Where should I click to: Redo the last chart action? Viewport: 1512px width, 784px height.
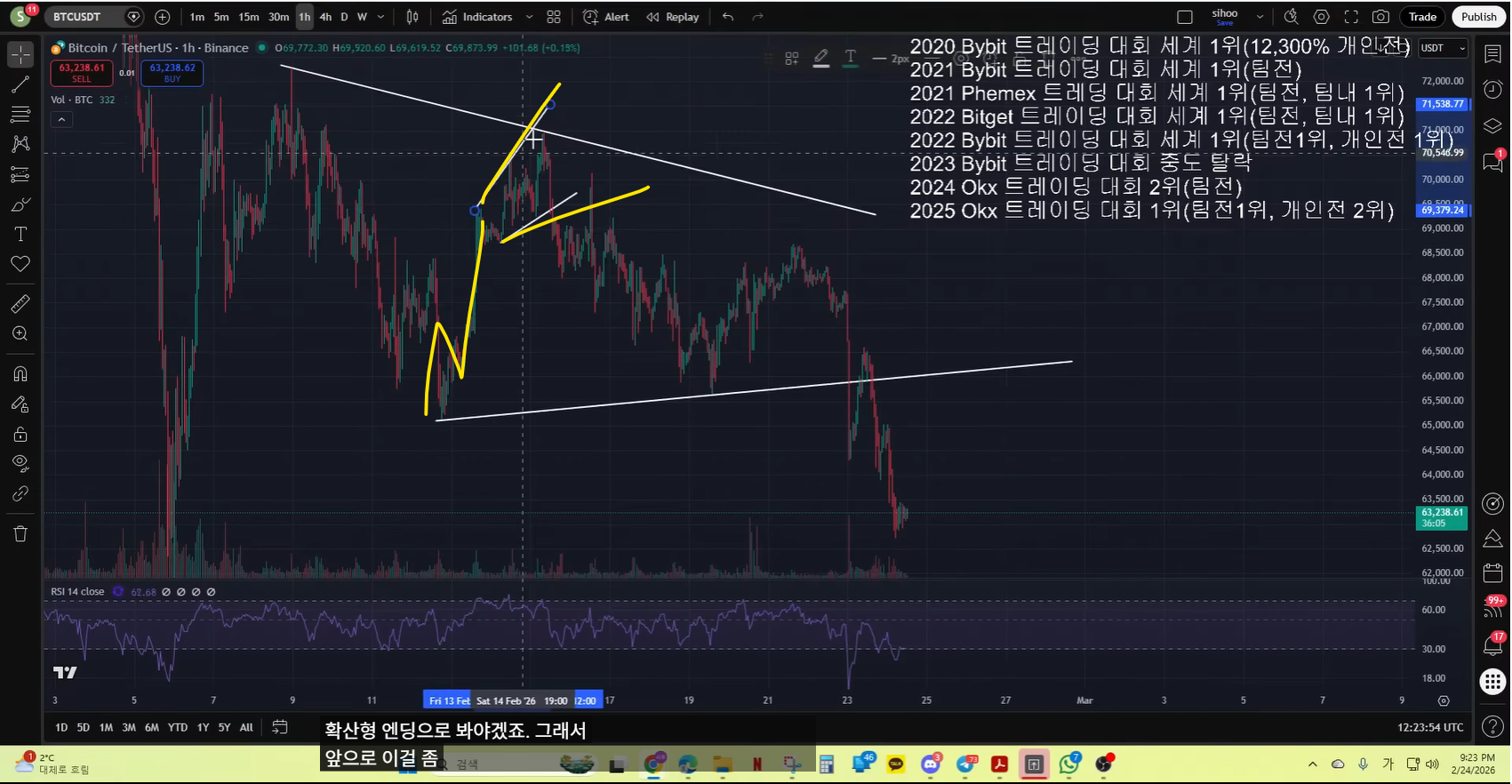pyautogui.click(x=757, y=17)
